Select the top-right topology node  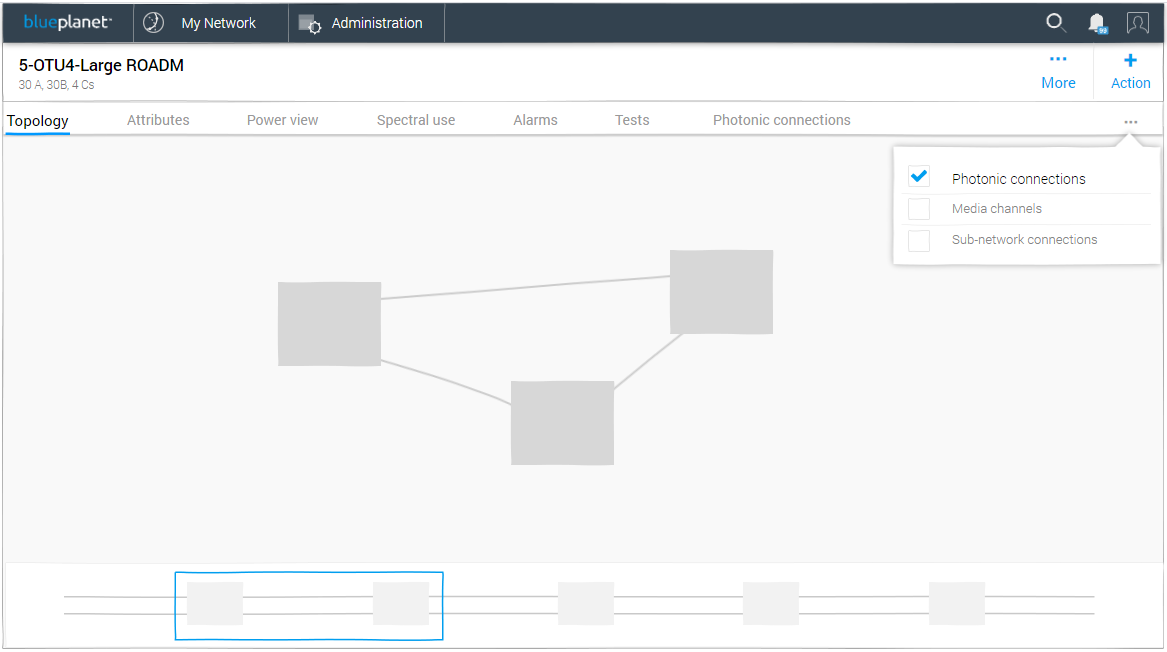point(721,292)
